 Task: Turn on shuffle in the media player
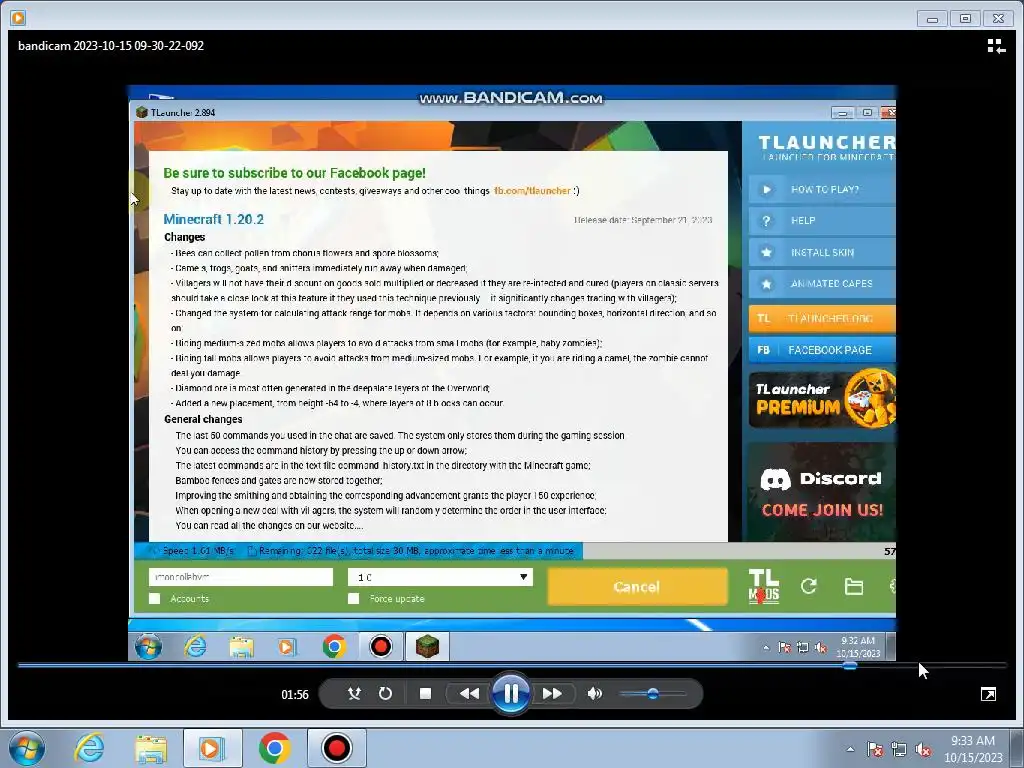point(354,694)
